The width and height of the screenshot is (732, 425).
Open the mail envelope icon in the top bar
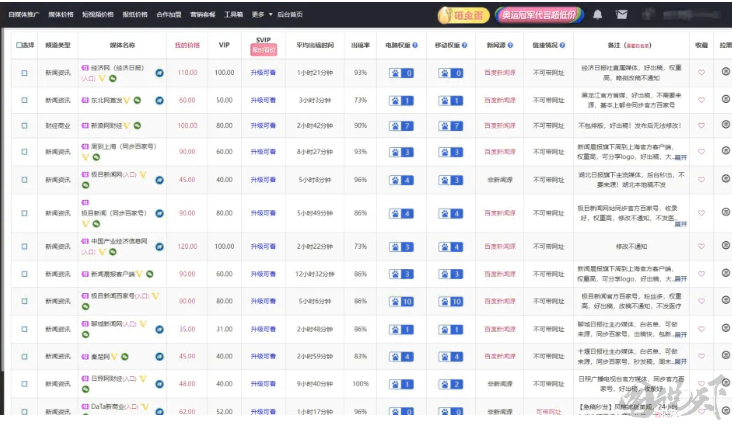click(621, 15)
